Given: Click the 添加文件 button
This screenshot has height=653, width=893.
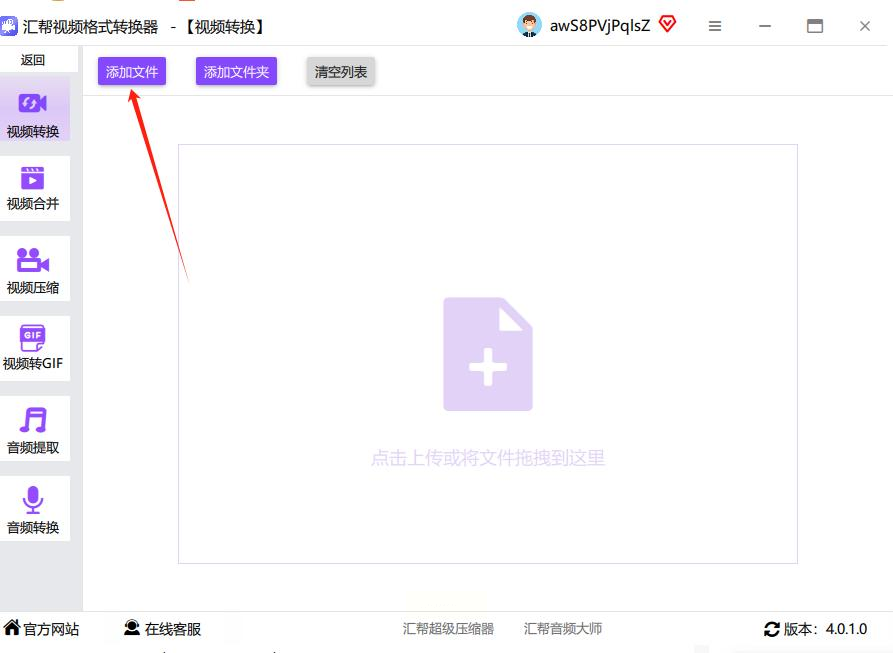Looking at the screenshot, I should pyautogui.click(x=132, y=72).
